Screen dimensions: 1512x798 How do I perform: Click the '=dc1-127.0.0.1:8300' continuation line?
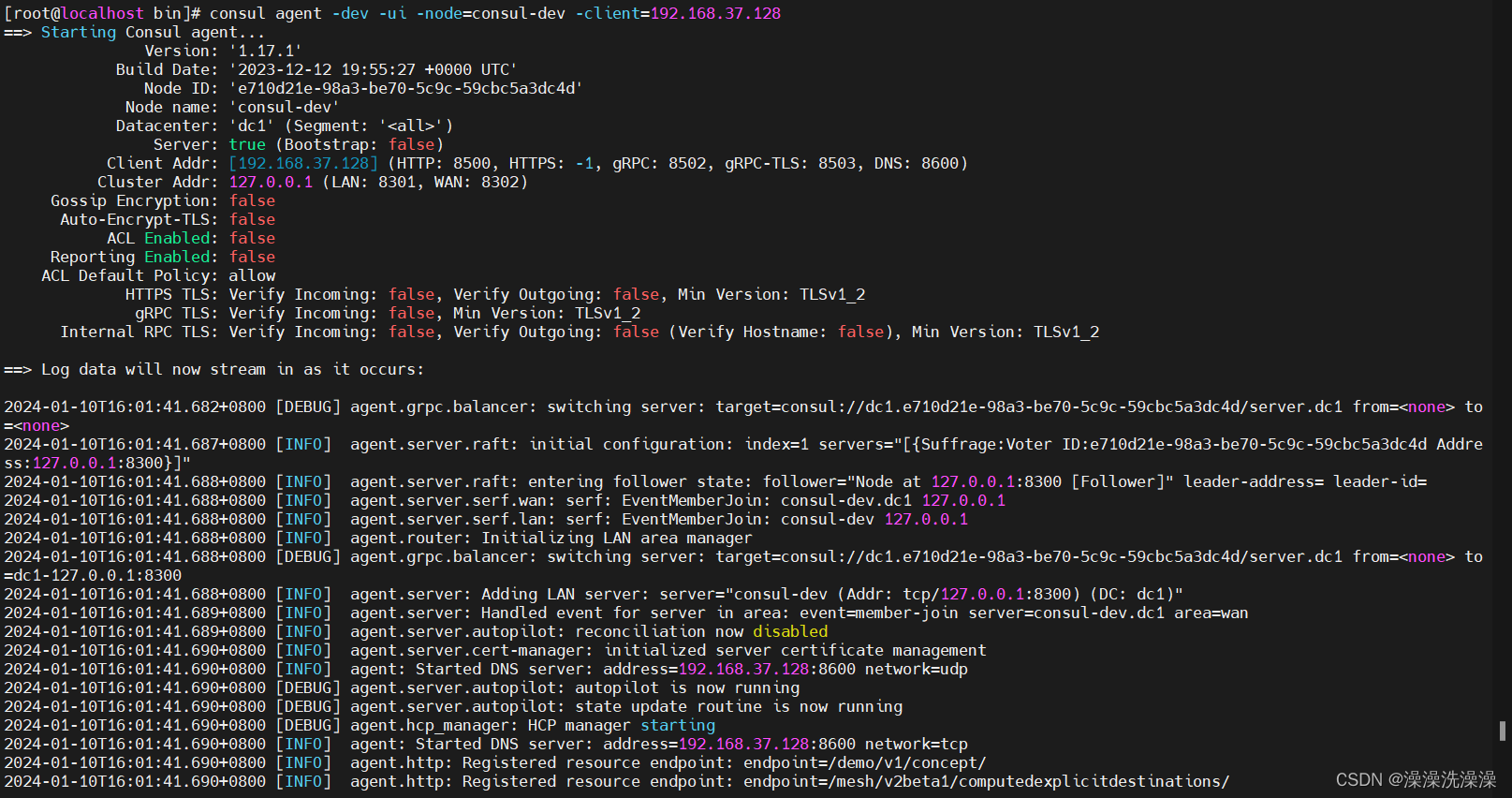click(93, 575)
